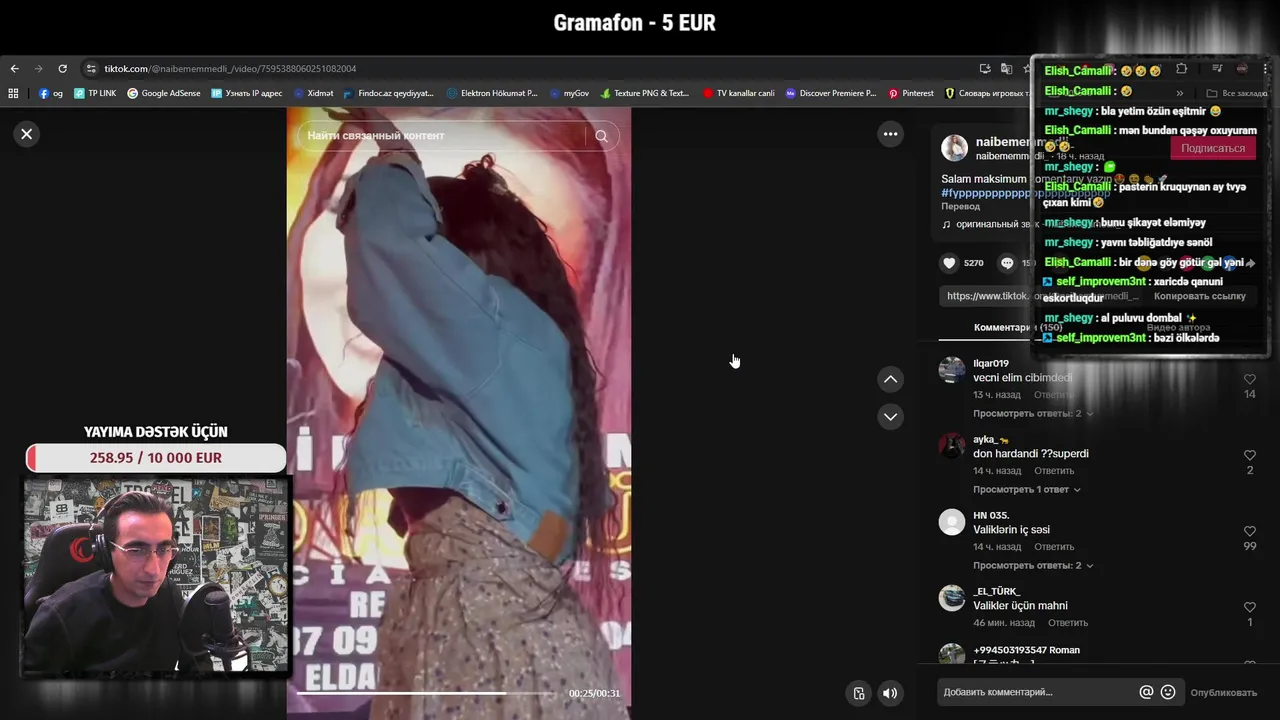Open the Texture PNG bookmark
Image resolution: width=1280 pixels, height=720 pixels.
click(644, 93)
